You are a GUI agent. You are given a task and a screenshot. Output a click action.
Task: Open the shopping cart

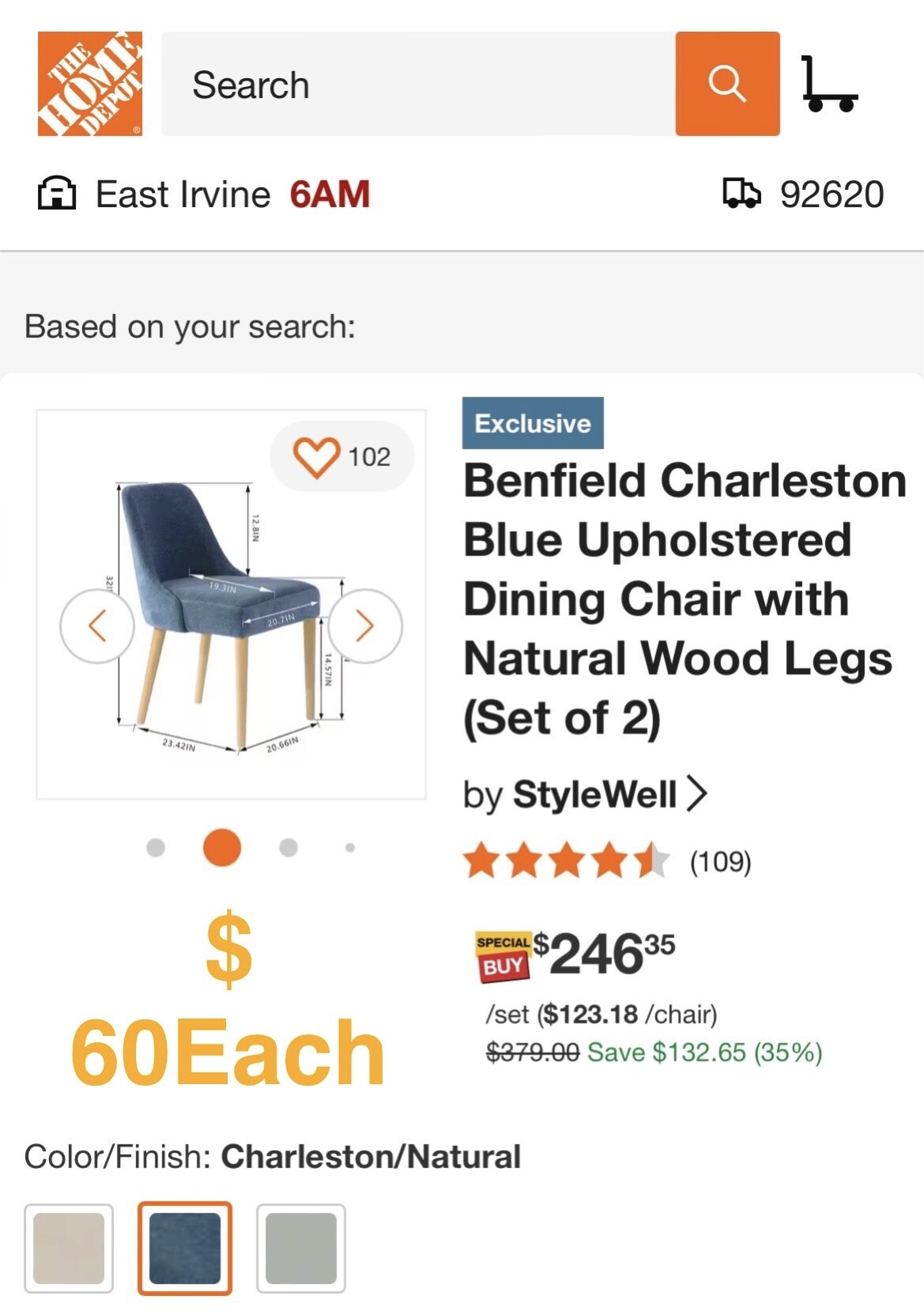click(828, 84)
